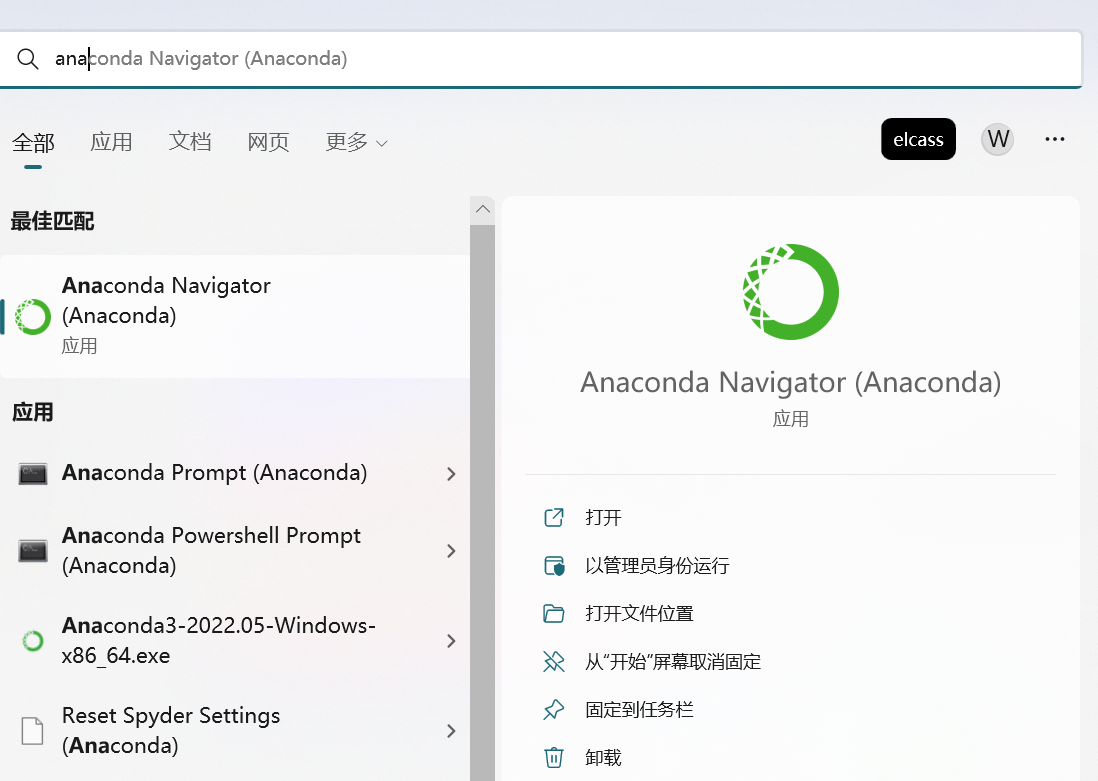
Task: Switch to the 文档 tab
Action: point(190,141)
